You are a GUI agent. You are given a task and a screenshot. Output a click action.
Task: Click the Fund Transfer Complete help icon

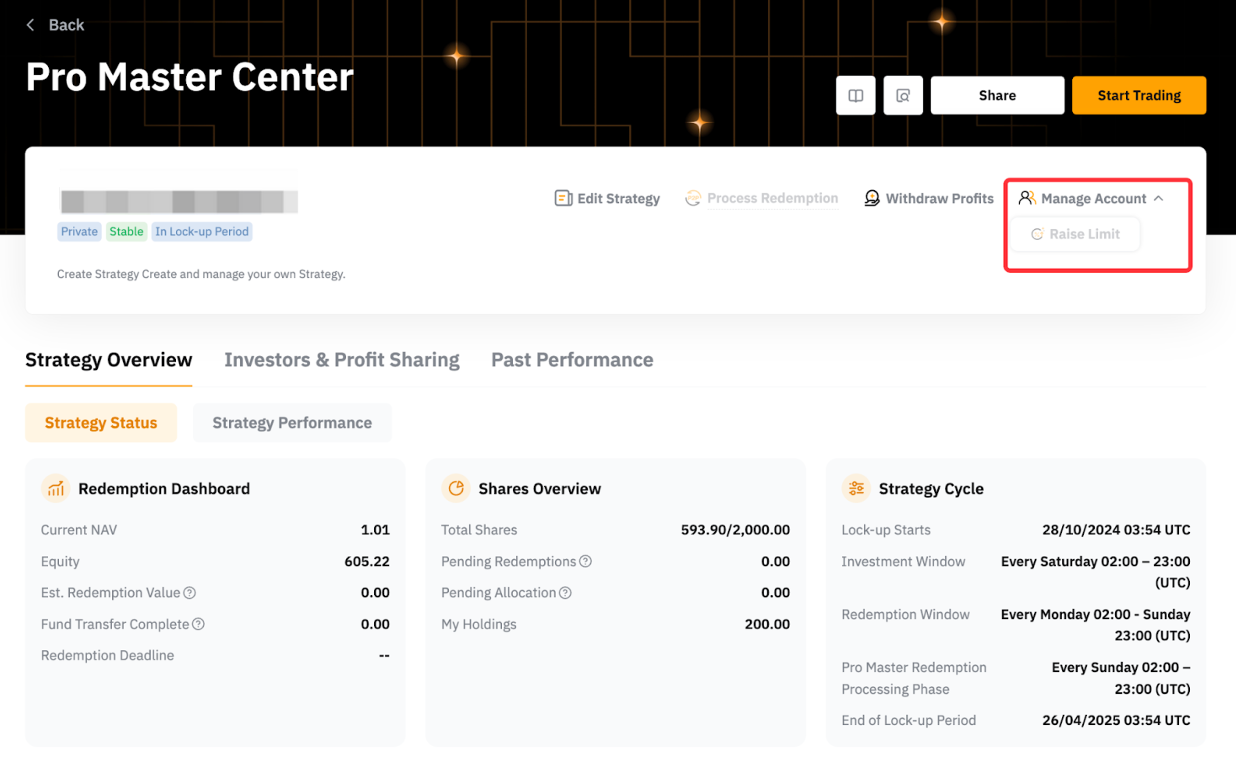coord(198,624)
